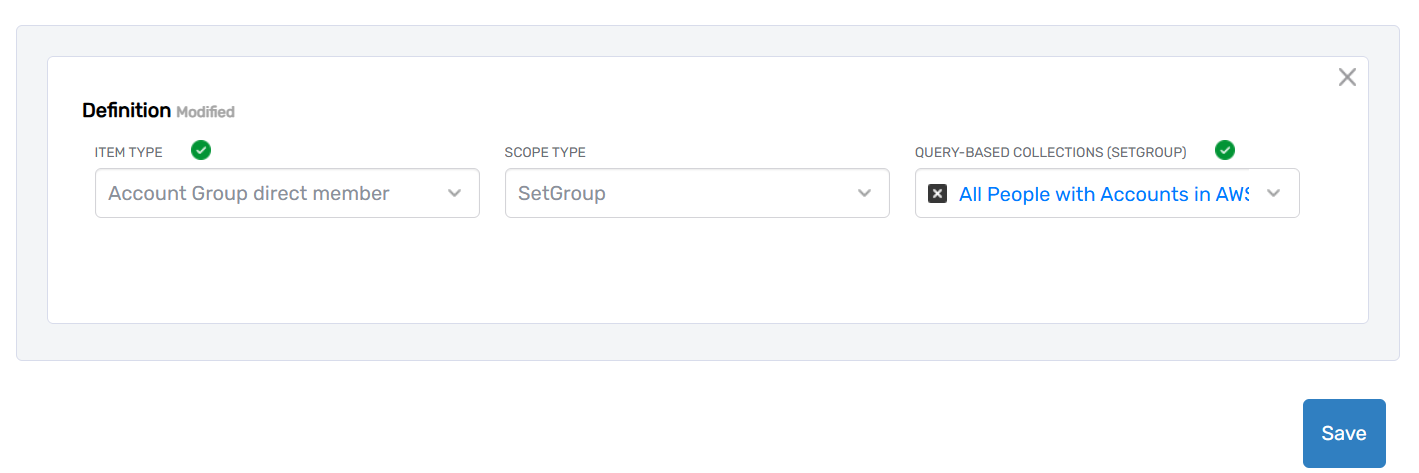Click the green checkmark beside Query-Based Collections
The width and height of the screenshot is (1419, 473).
[x=1225, y=150]
